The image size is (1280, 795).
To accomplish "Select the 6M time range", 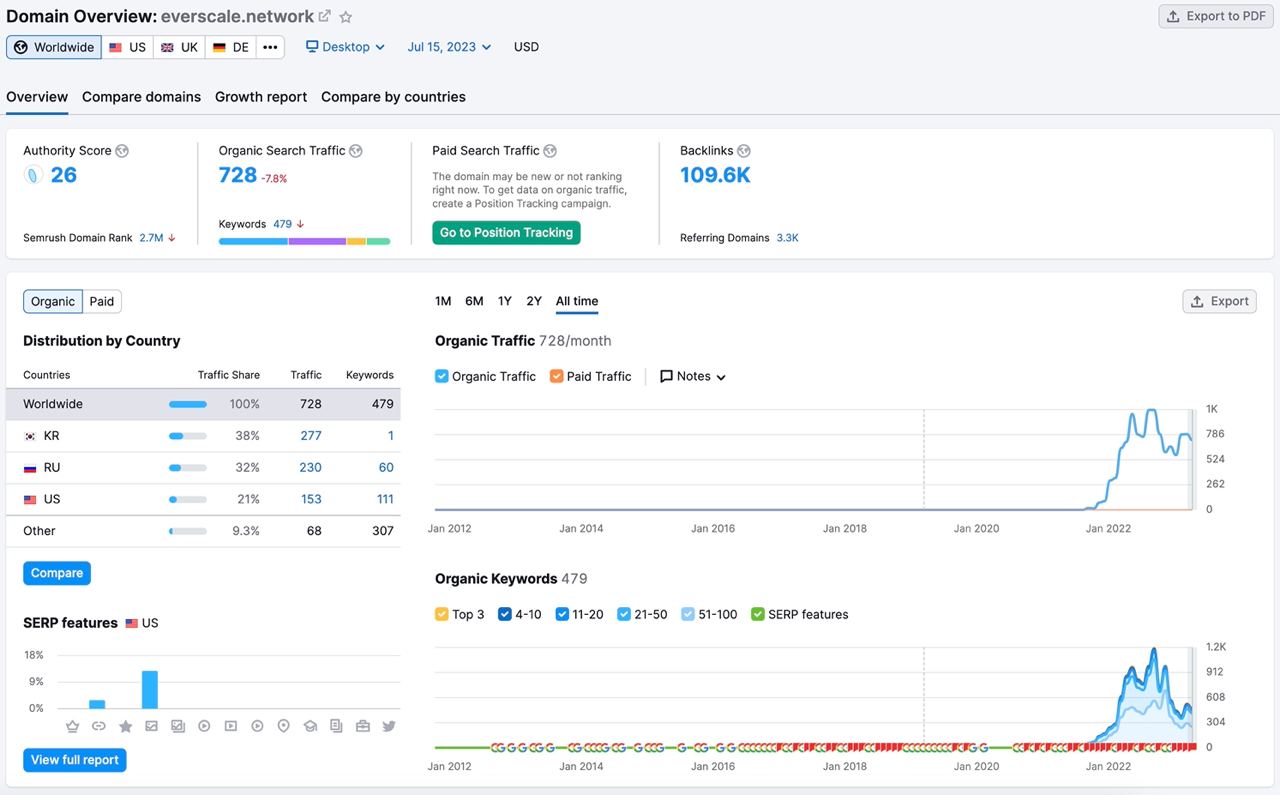I will [x=474, y=301].
